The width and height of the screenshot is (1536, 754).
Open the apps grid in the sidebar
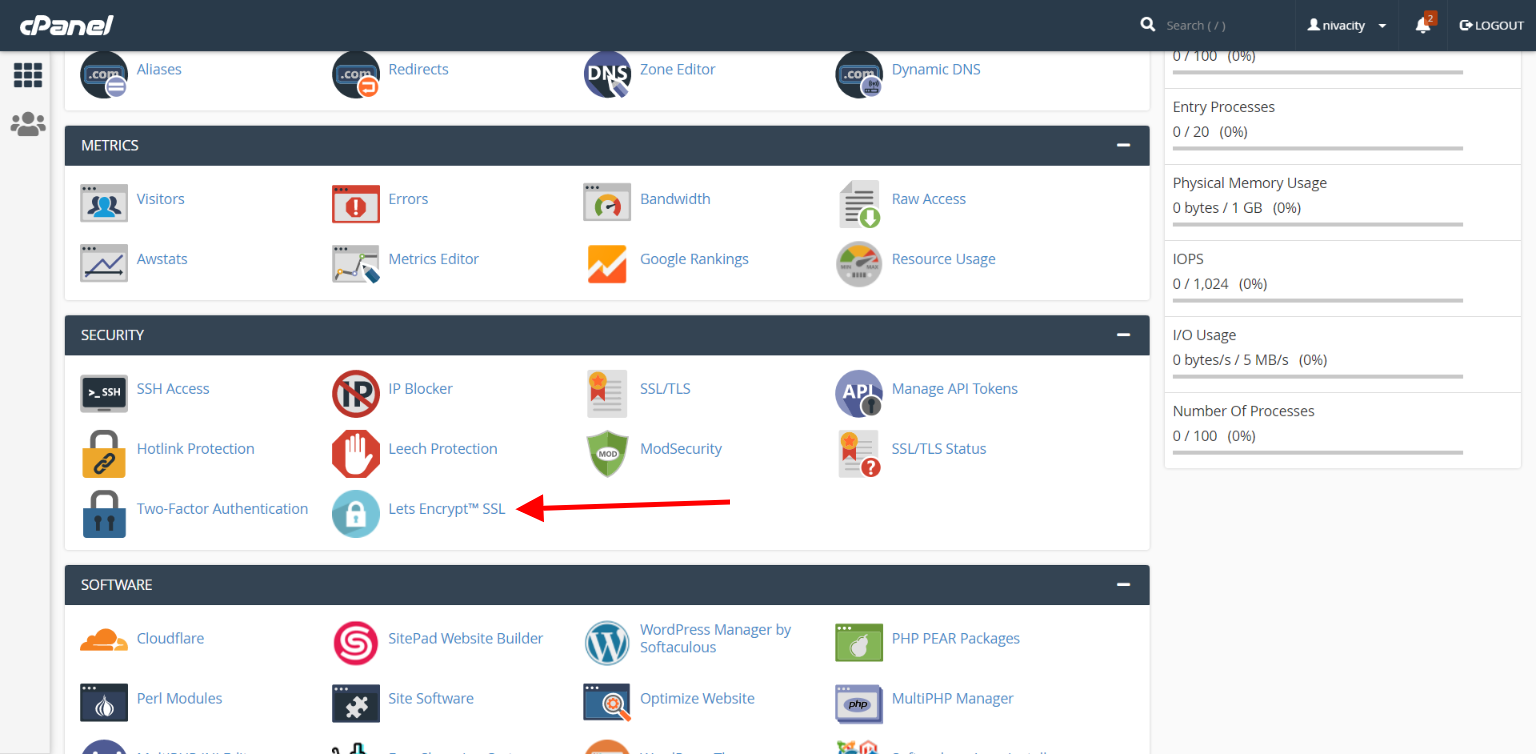pyautogui.click(x=27, y=75)
